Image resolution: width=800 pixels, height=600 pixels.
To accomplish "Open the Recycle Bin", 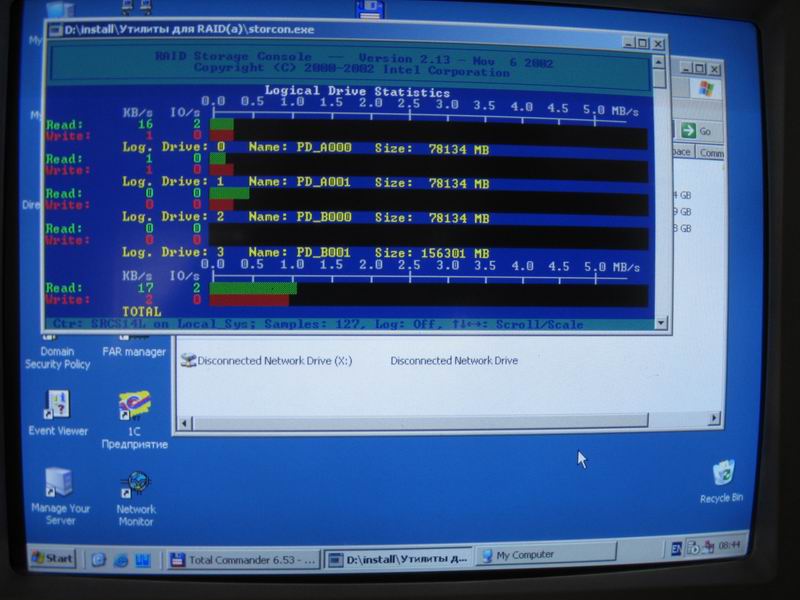I will click(722, 481).
